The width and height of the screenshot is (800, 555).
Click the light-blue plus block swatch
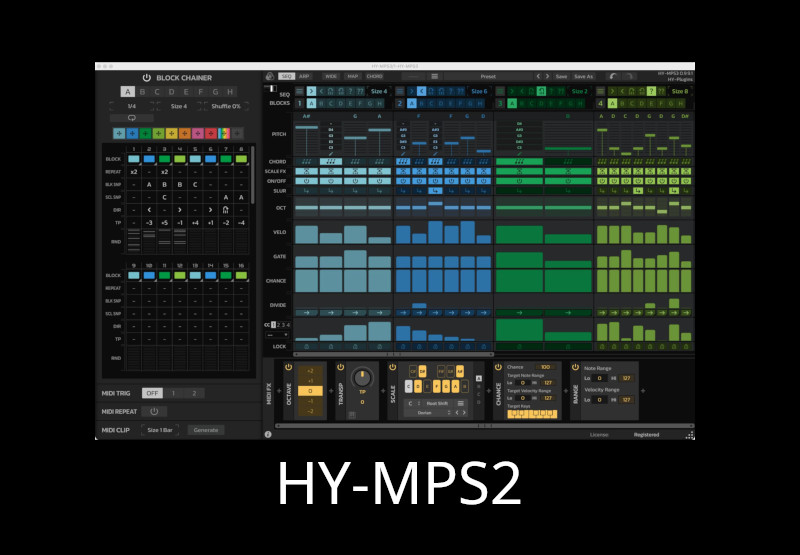pos(119,133)
